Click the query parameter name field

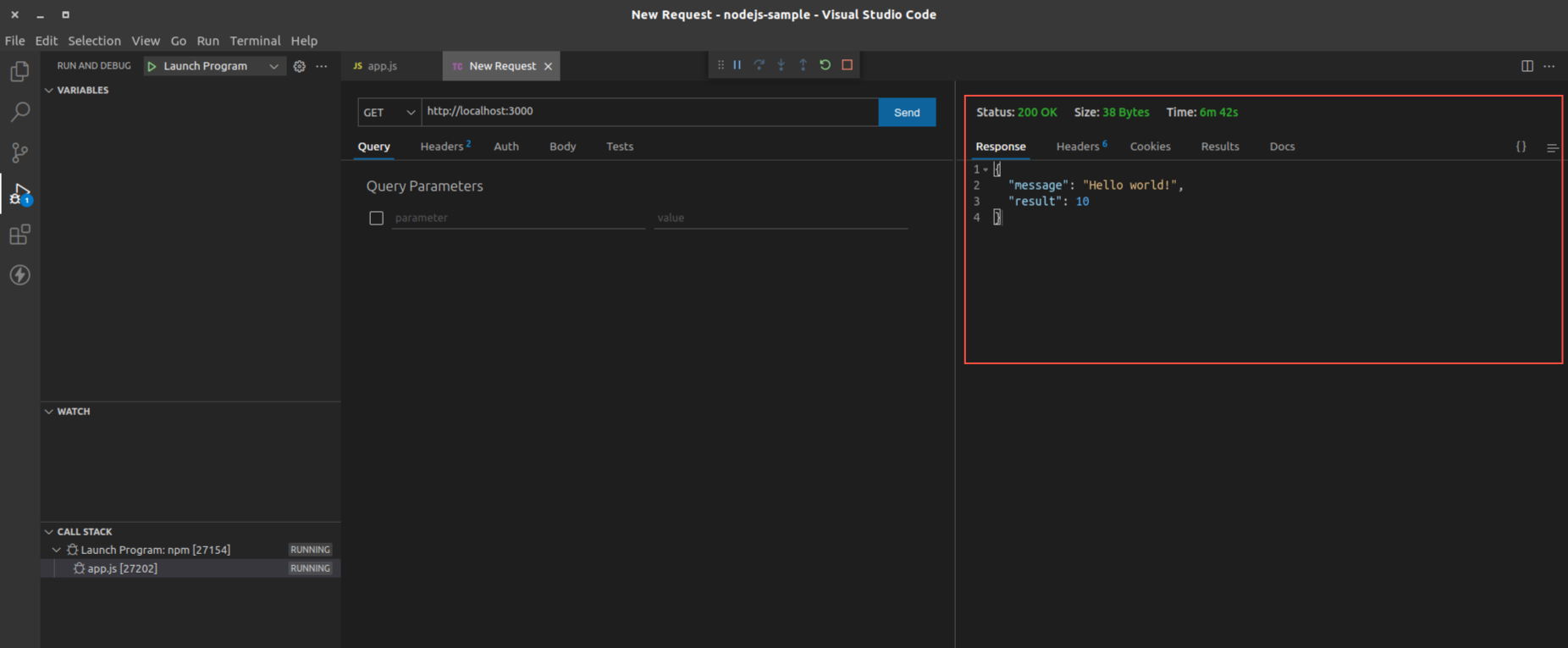click(x=518, y=219)
